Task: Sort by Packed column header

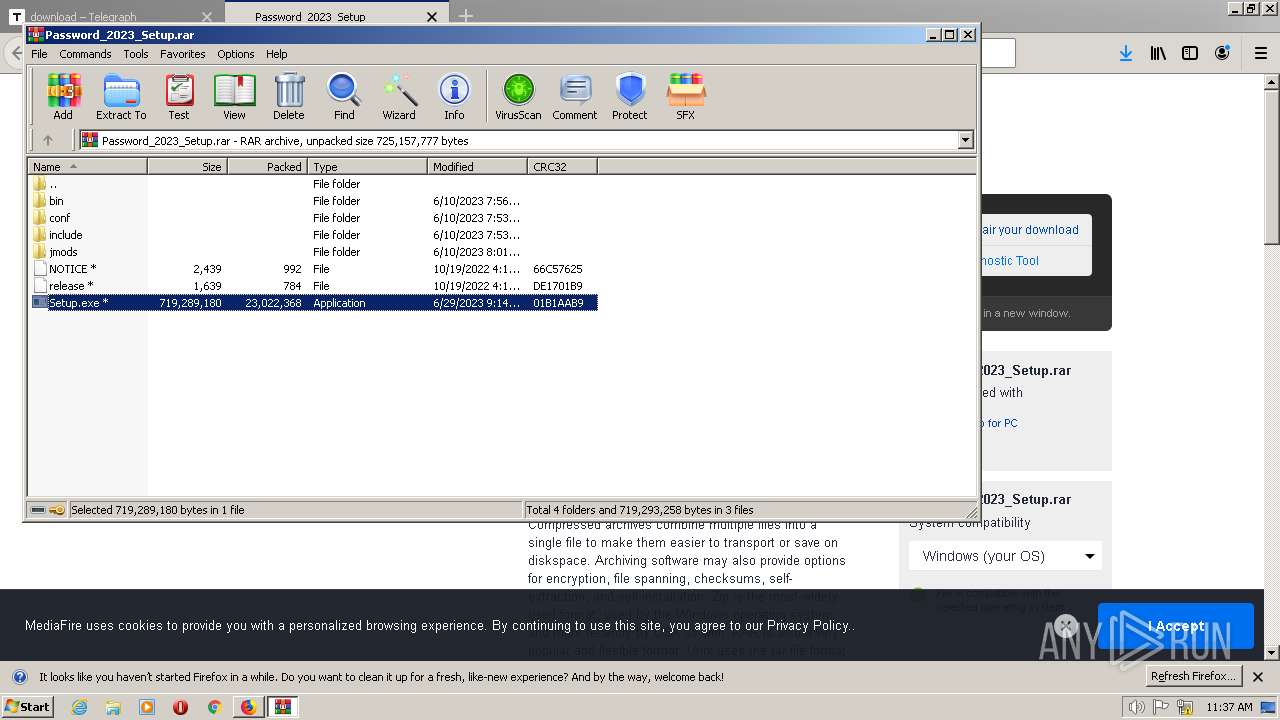Action: click(268, 167)
